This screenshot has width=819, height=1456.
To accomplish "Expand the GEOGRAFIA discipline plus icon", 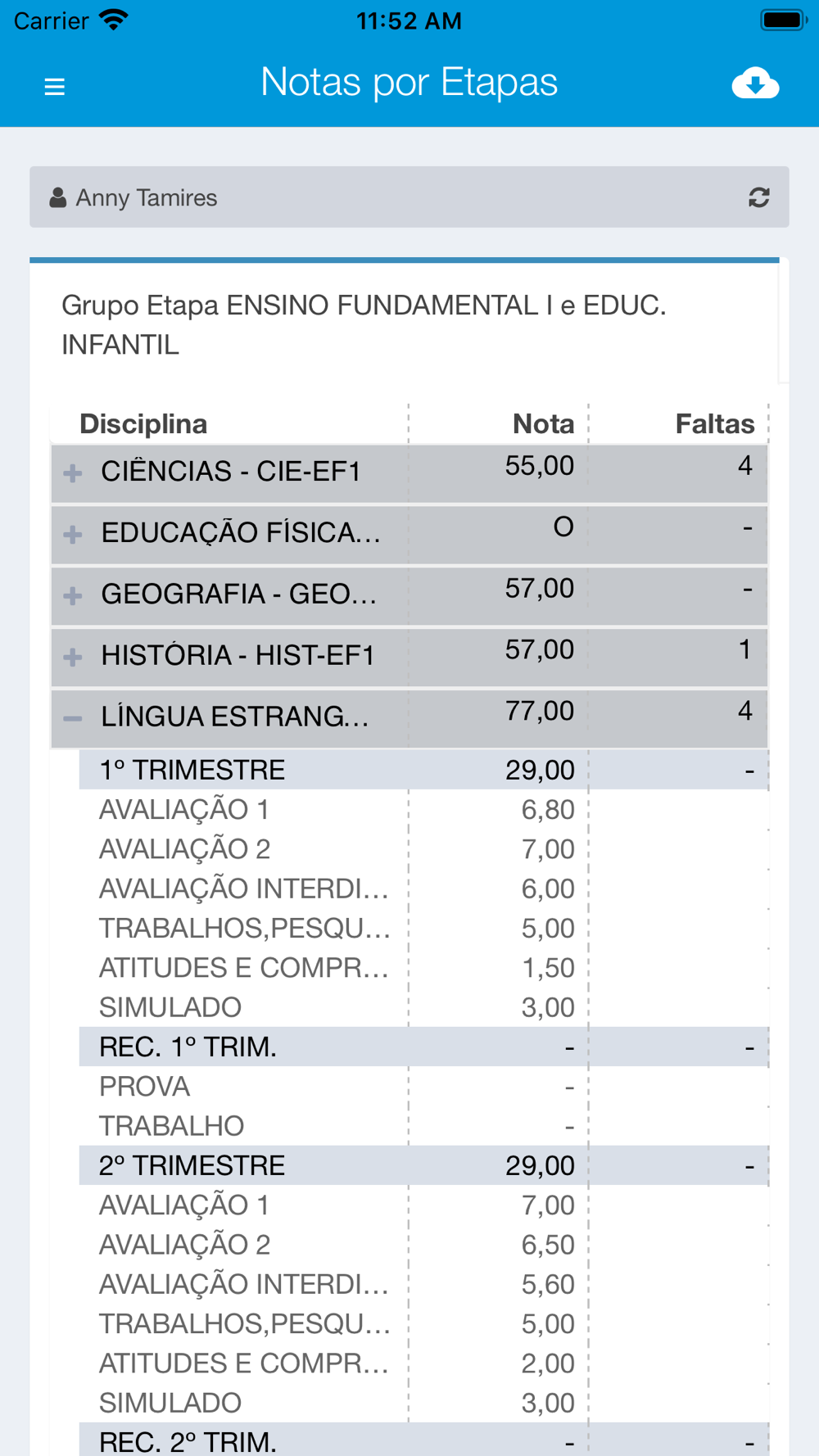I will pyautogui.click(x=73, y=595).
